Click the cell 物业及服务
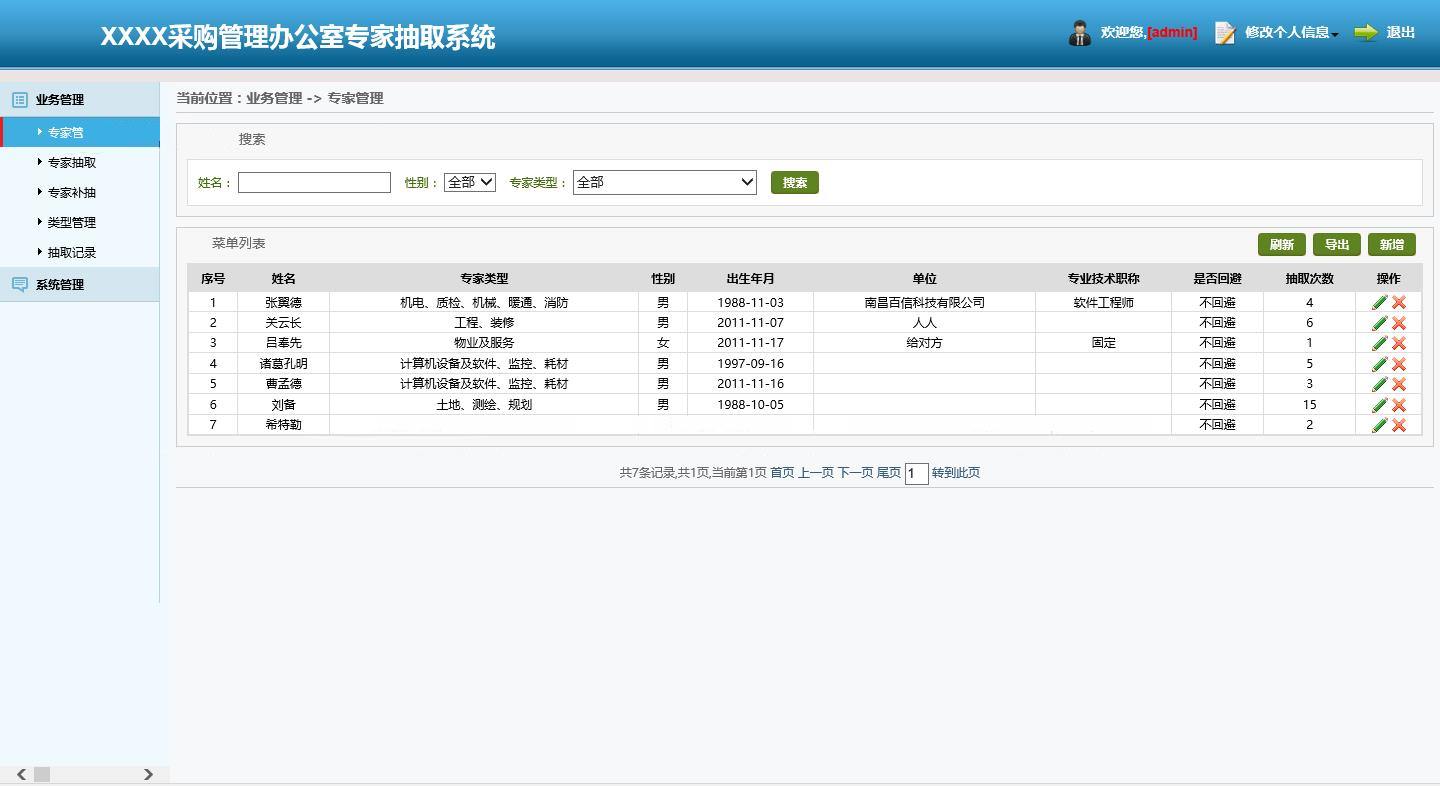 (x=484, y=343)
